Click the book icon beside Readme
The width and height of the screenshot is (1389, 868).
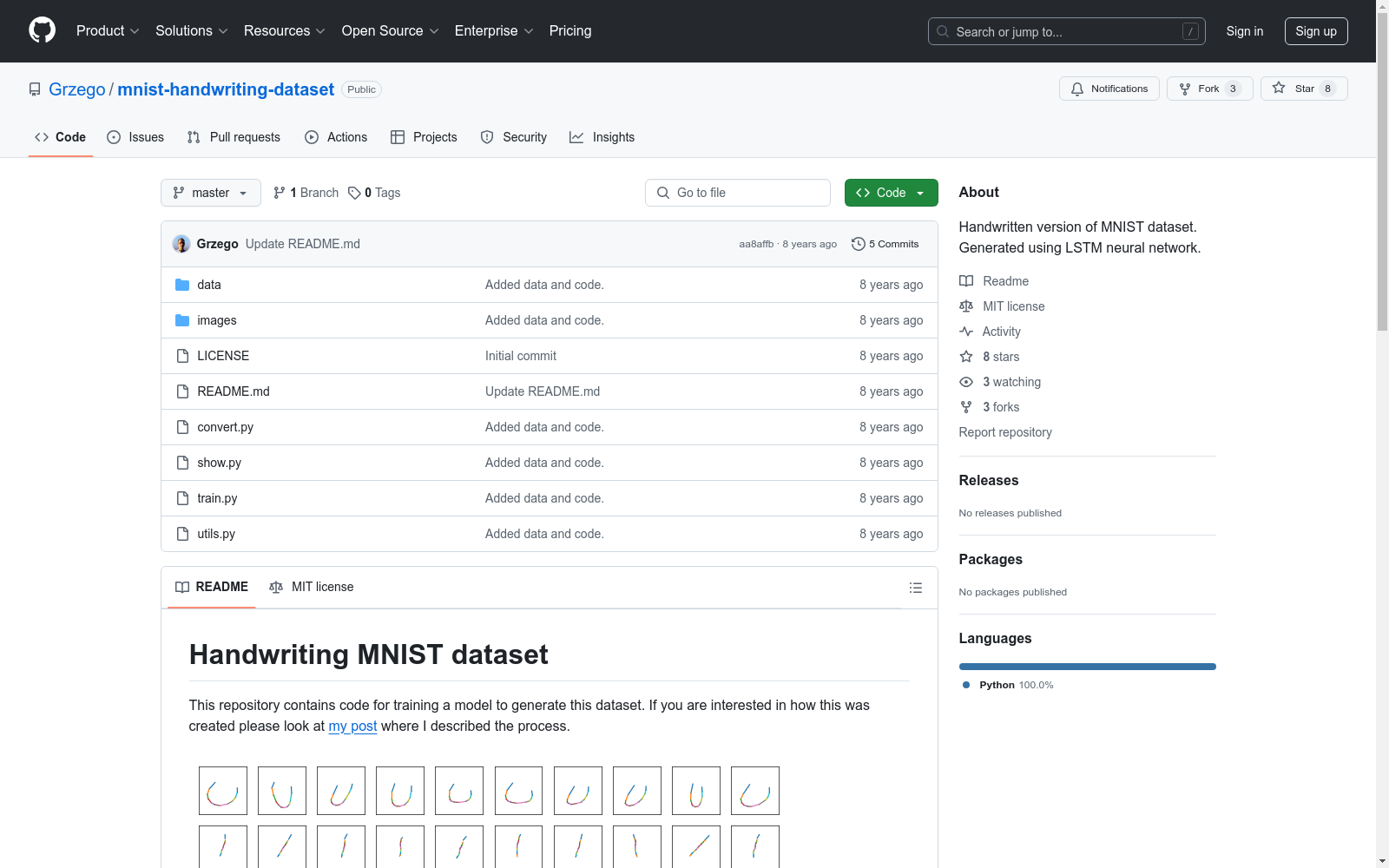click(x=966, y=281)
